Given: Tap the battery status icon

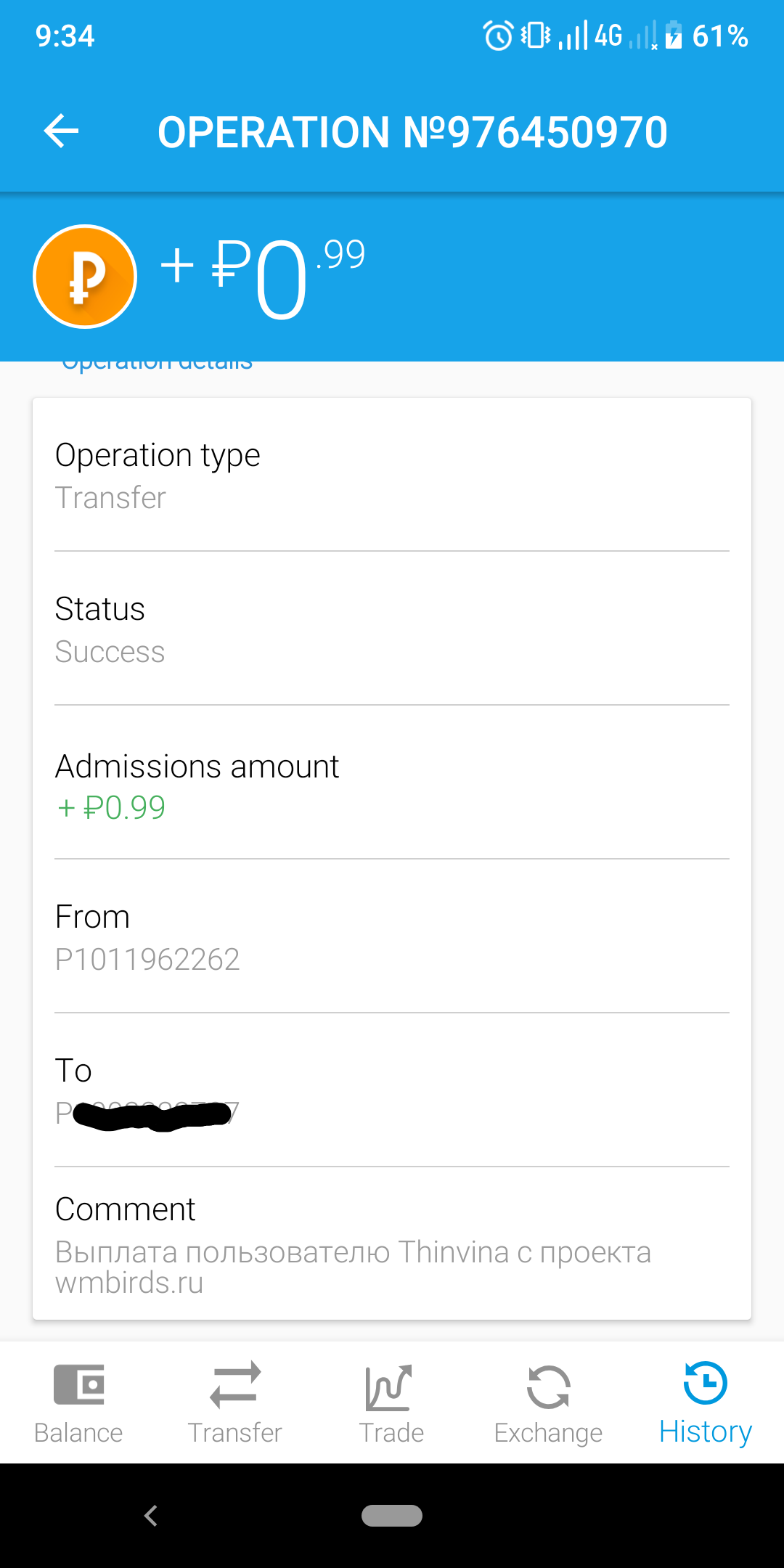Looking at the screenshot, I should coord(674,36).
